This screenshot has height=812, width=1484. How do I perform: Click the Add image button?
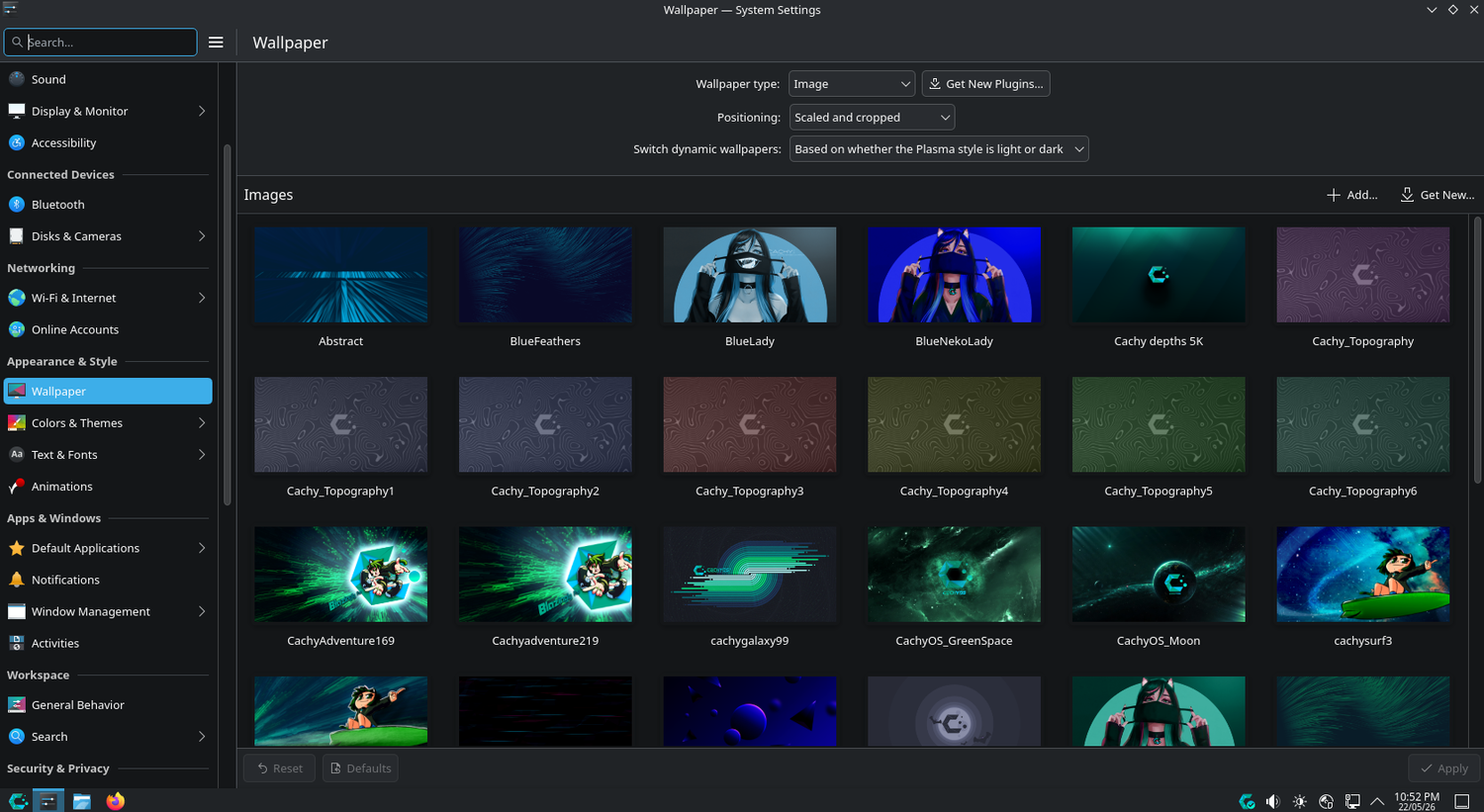(1351, 195)
